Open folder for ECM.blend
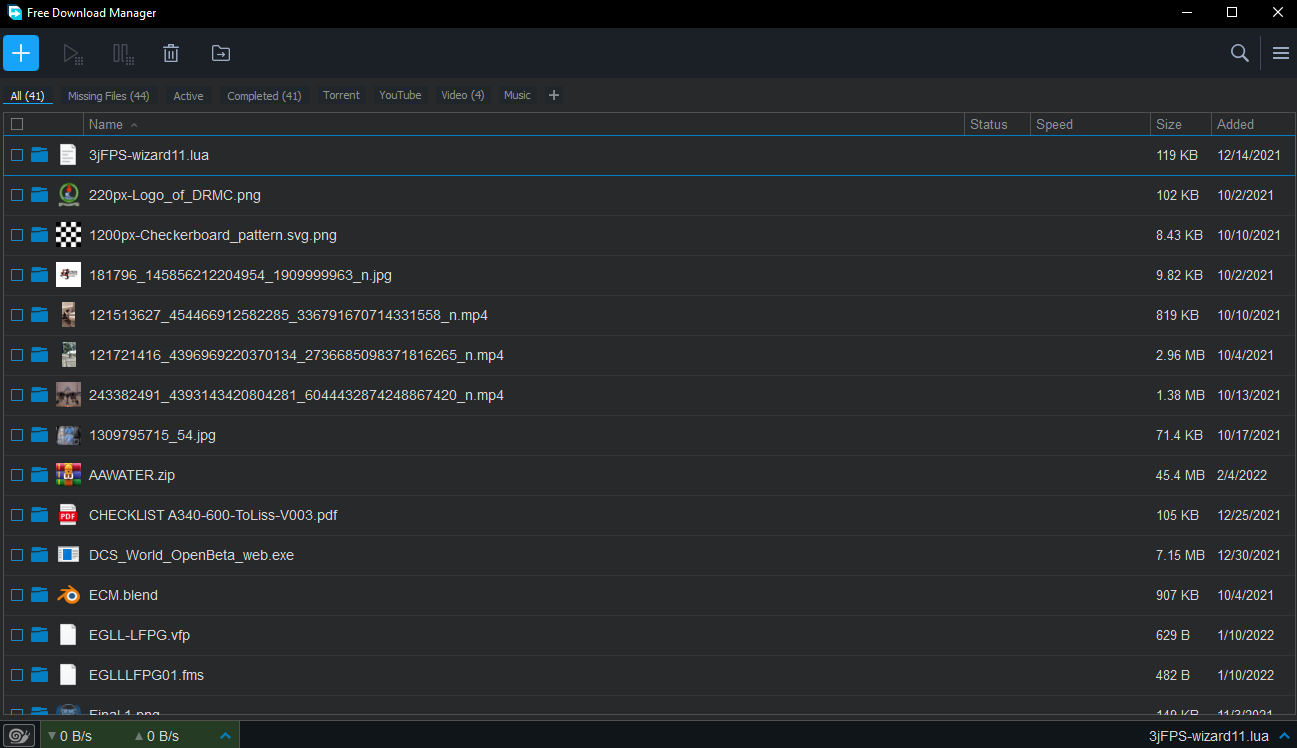Viewport: 1297px width, 748px height. click(40, 595)
